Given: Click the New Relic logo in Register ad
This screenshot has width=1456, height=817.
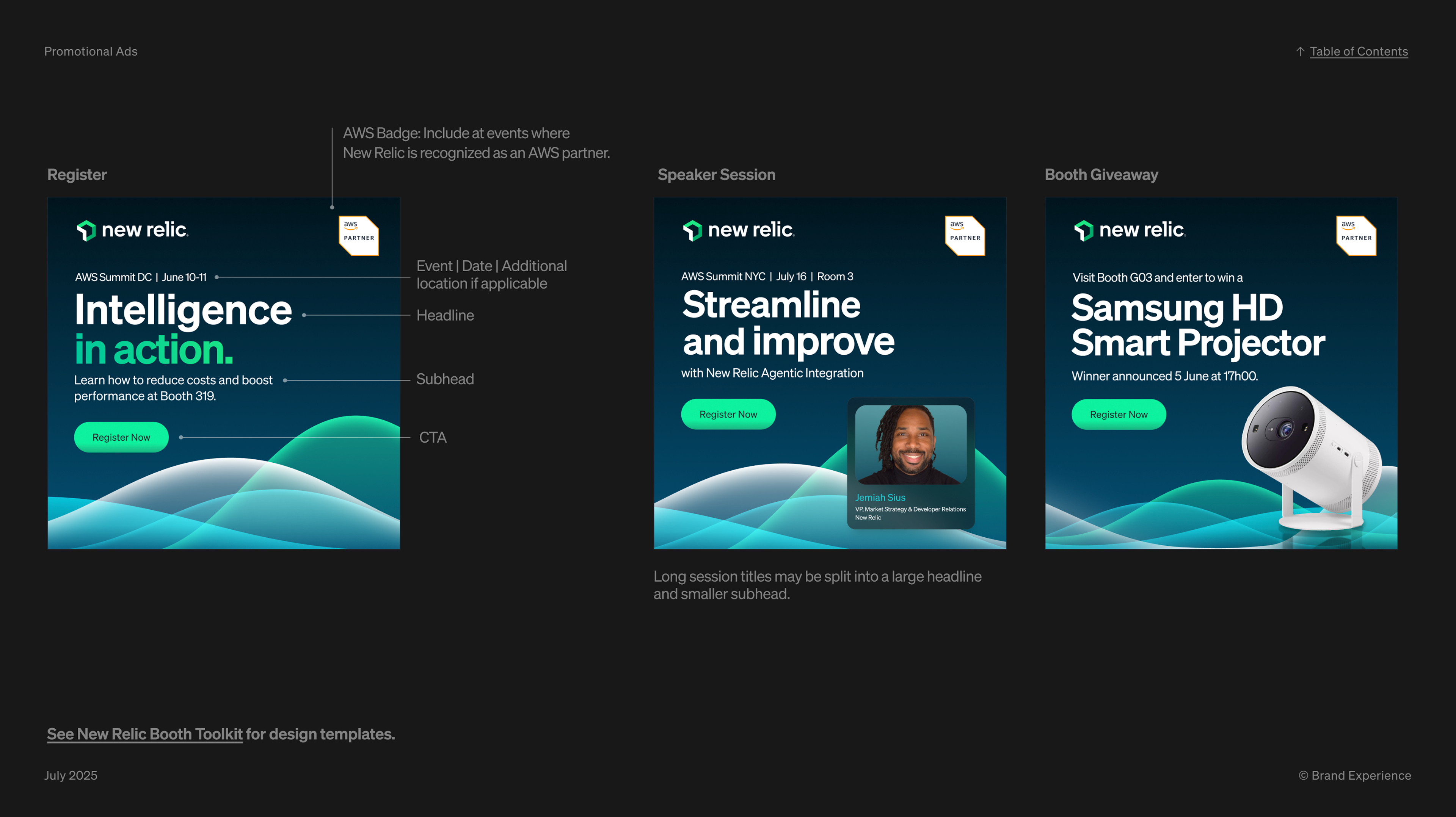Looking at the screenshot, I should click(x=132, y=230).
